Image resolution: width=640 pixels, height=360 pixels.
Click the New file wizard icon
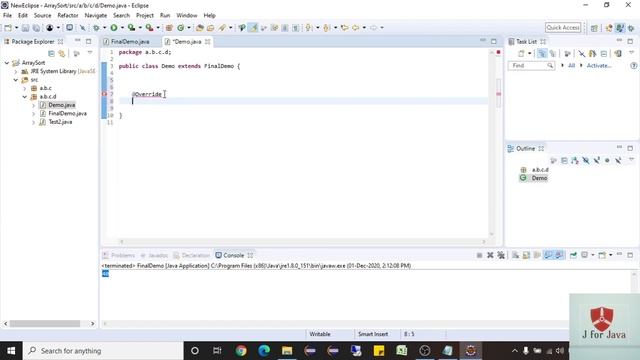pos(8,28)
